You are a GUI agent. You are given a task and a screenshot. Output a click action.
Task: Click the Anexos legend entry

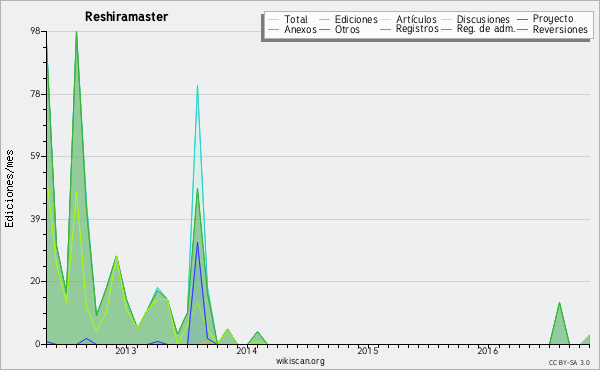click(300, 29)
